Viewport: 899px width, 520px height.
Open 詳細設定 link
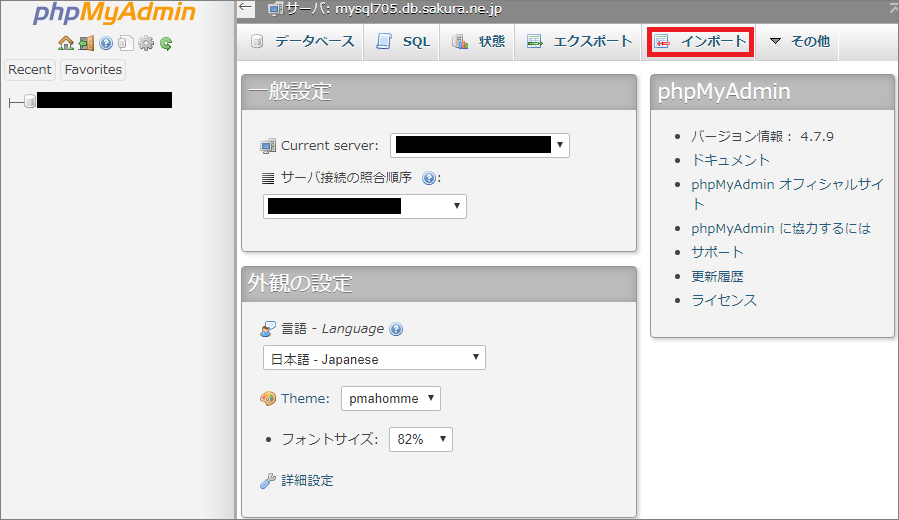tap(307, 480)
